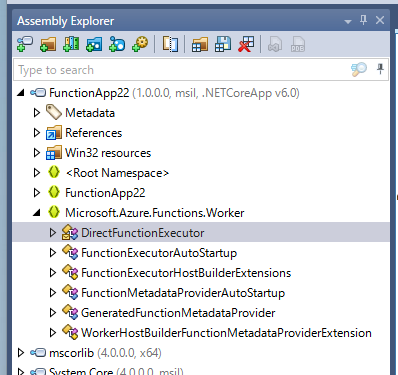Collapse the Microsoft.Azure.Functions.Worker namespace

(37, 213)
